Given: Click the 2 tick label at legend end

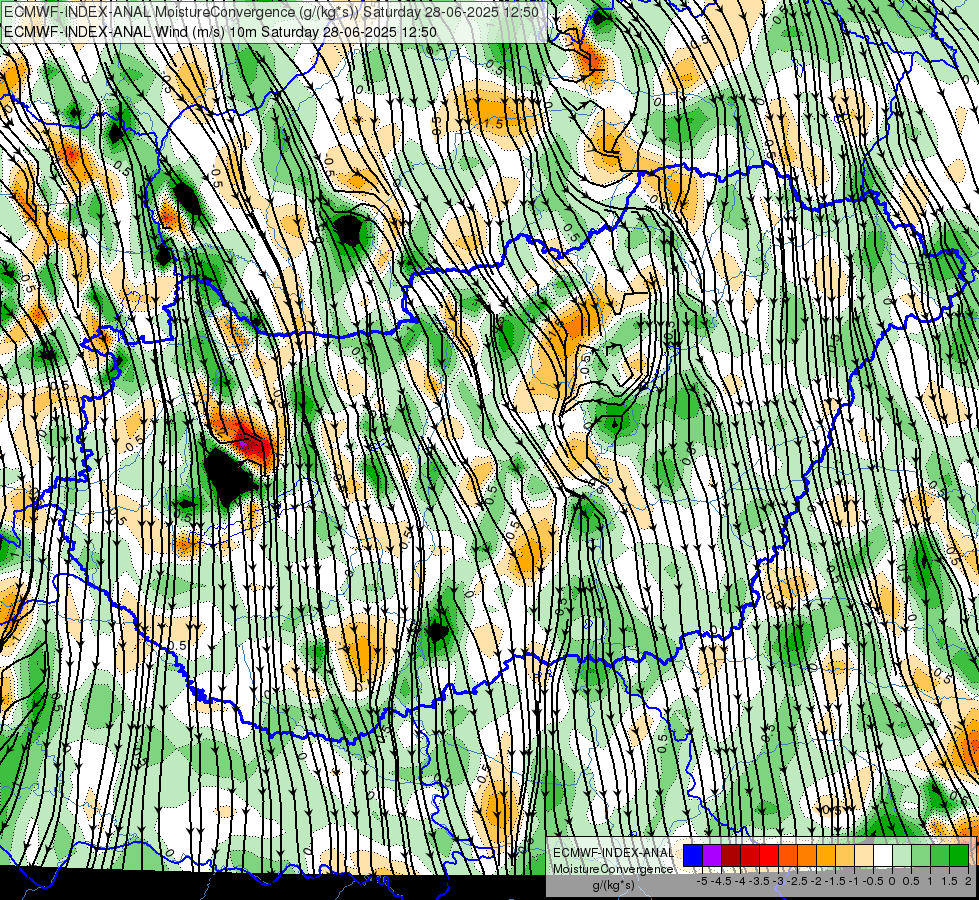Looking at the screenshot, I should (968, 881).
